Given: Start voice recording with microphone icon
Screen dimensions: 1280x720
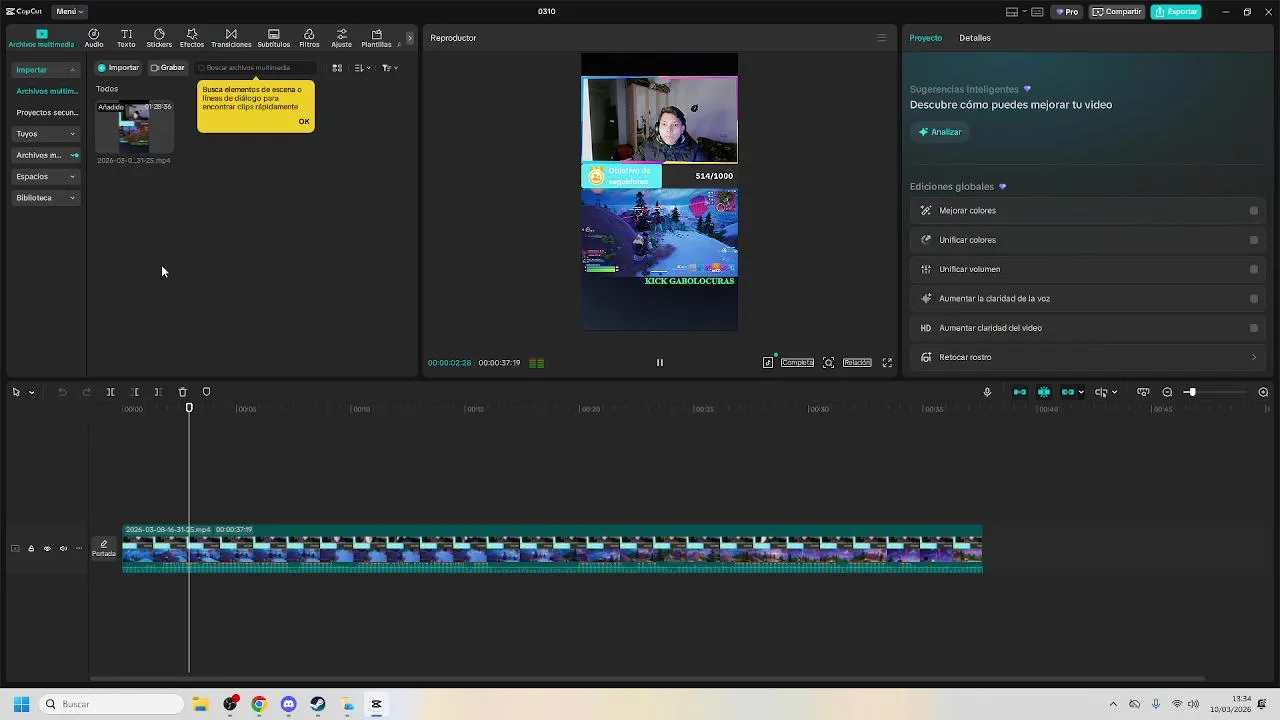Looking at the screenshot, I should [x=987, y=392].
